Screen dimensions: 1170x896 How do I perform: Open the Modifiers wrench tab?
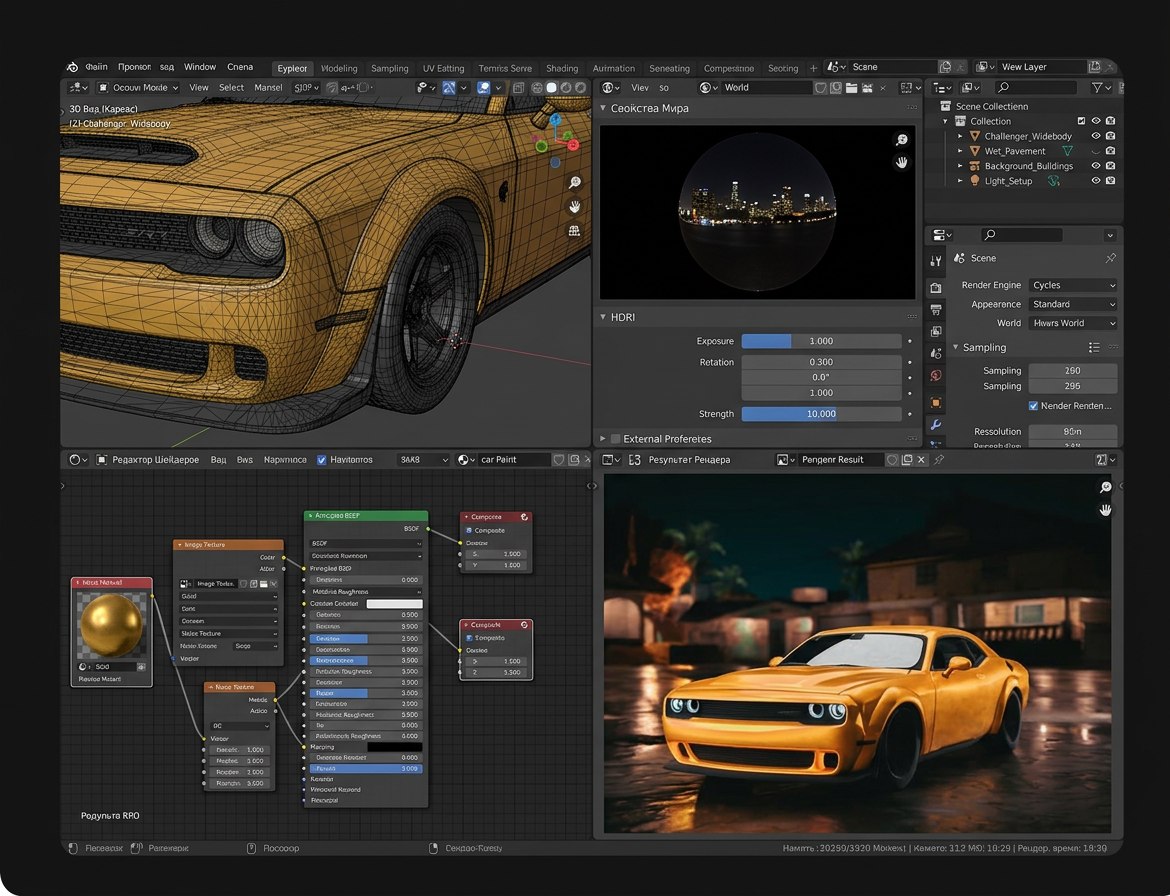click(x=936, y=424)
